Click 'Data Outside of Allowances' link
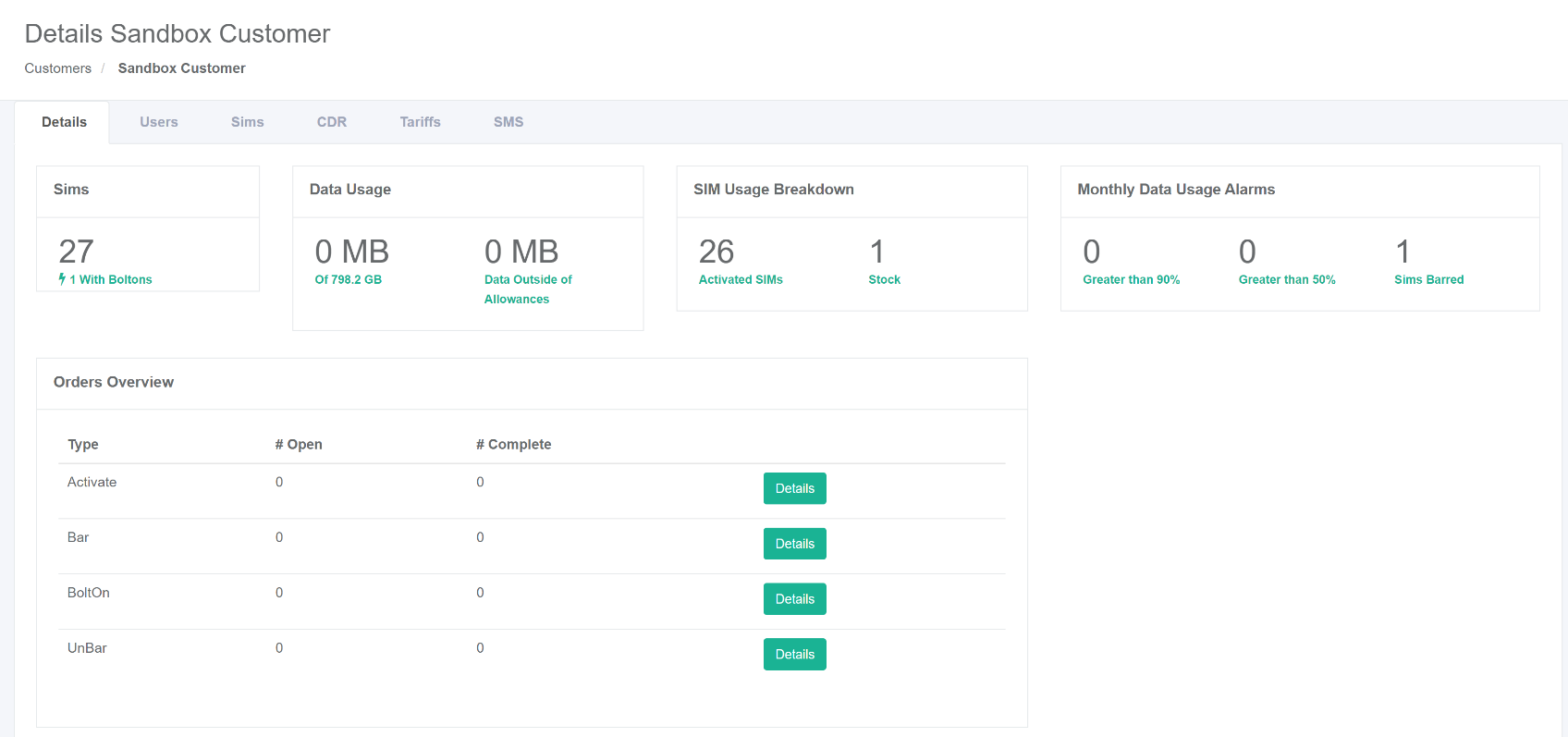 tap(528, 289)
